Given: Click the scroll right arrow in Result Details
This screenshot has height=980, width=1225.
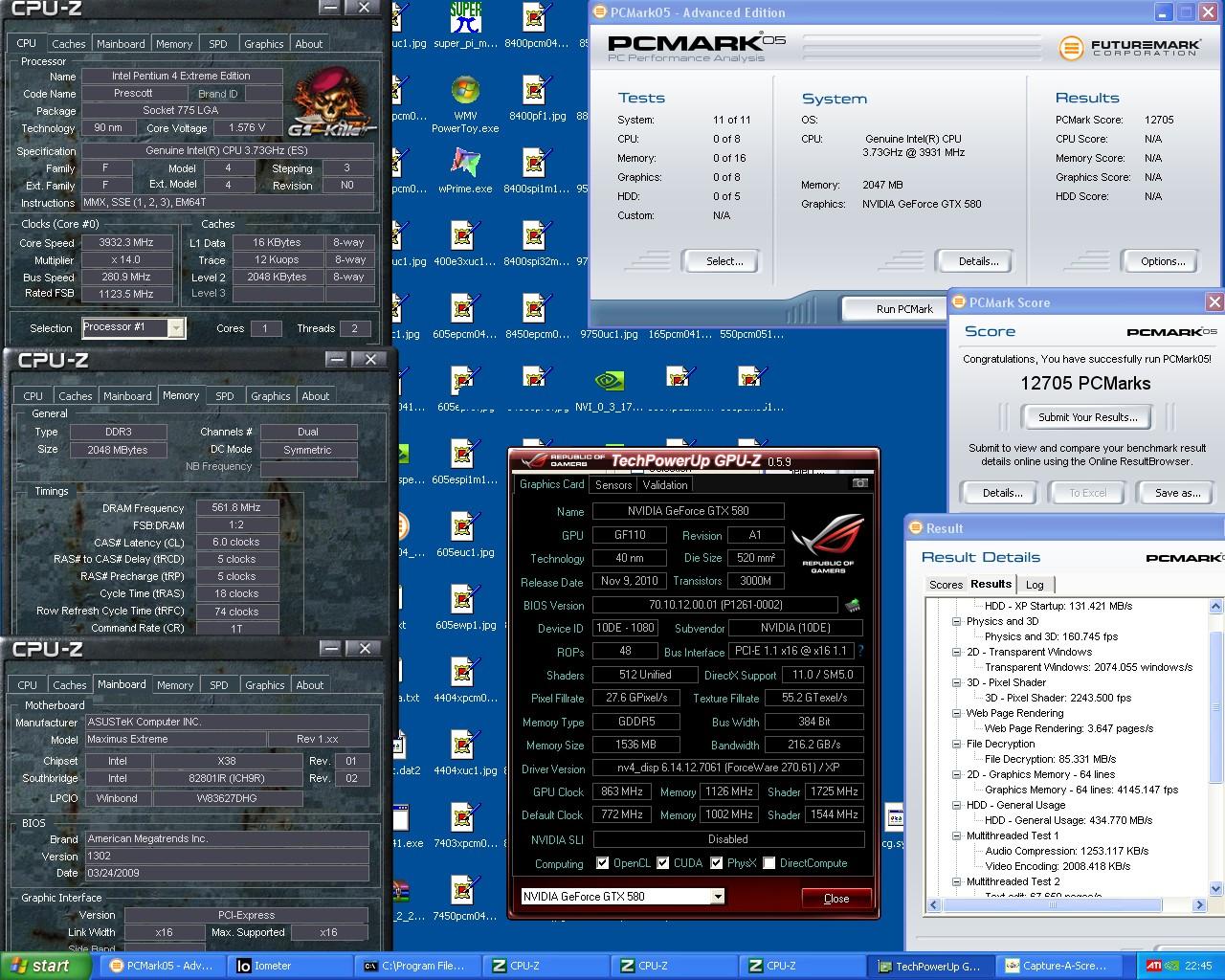Looking at the screenshot, I should pyautogui.click(x=1200, y=904).
